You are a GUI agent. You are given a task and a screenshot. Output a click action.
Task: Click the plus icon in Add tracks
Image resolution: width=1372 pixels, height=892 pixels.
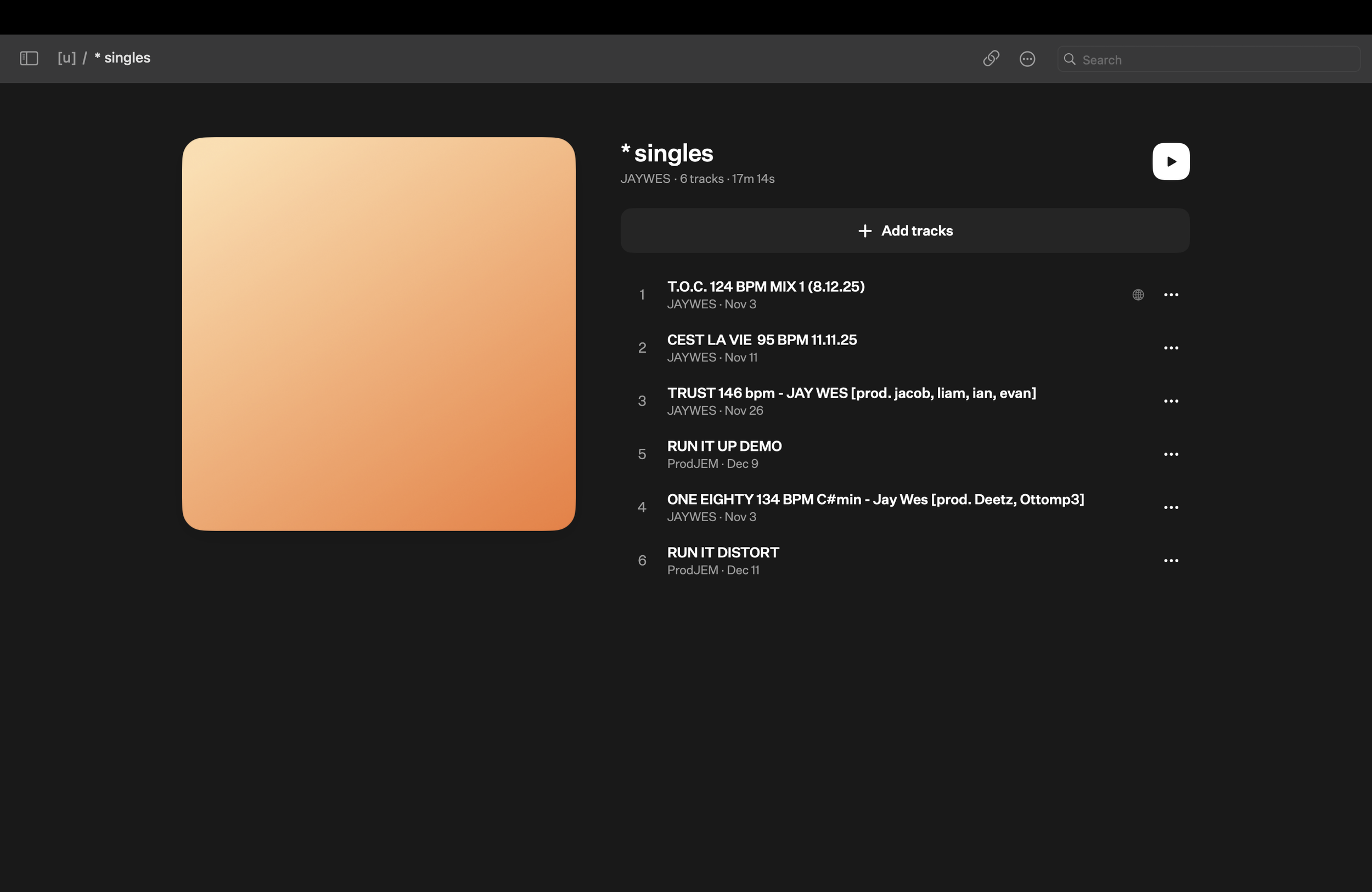coord(865,230)
